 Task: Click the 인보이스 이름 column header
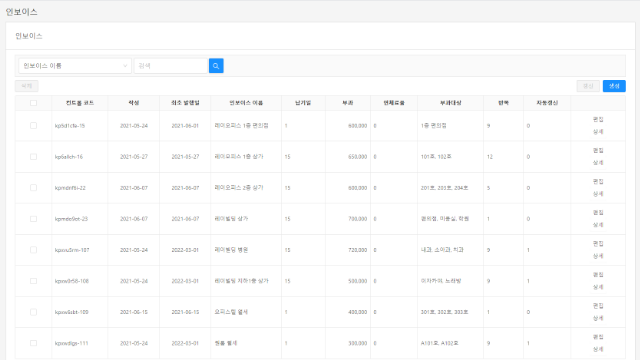pos(246,103)
